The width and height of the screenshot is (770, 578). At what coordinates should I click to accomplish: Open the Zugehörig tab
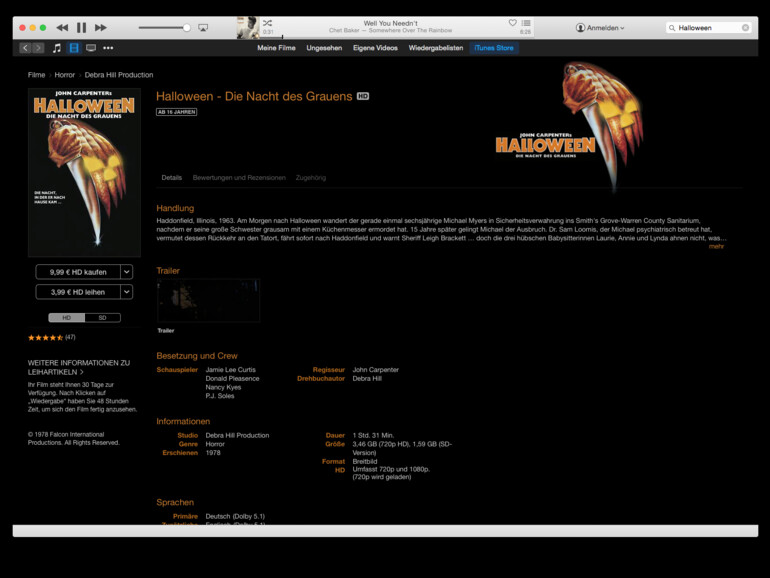tap(311, 177)
